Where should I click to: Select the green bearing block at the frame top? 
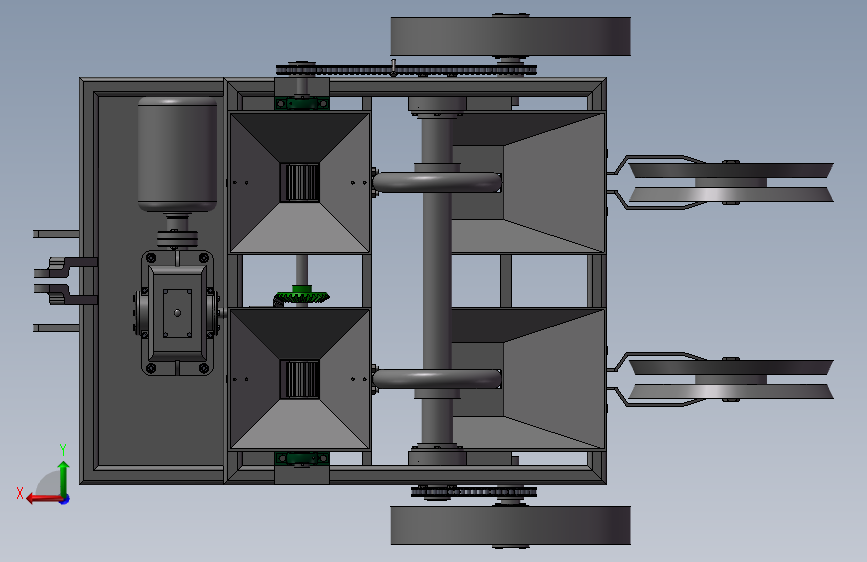click(x=302, y=103)
